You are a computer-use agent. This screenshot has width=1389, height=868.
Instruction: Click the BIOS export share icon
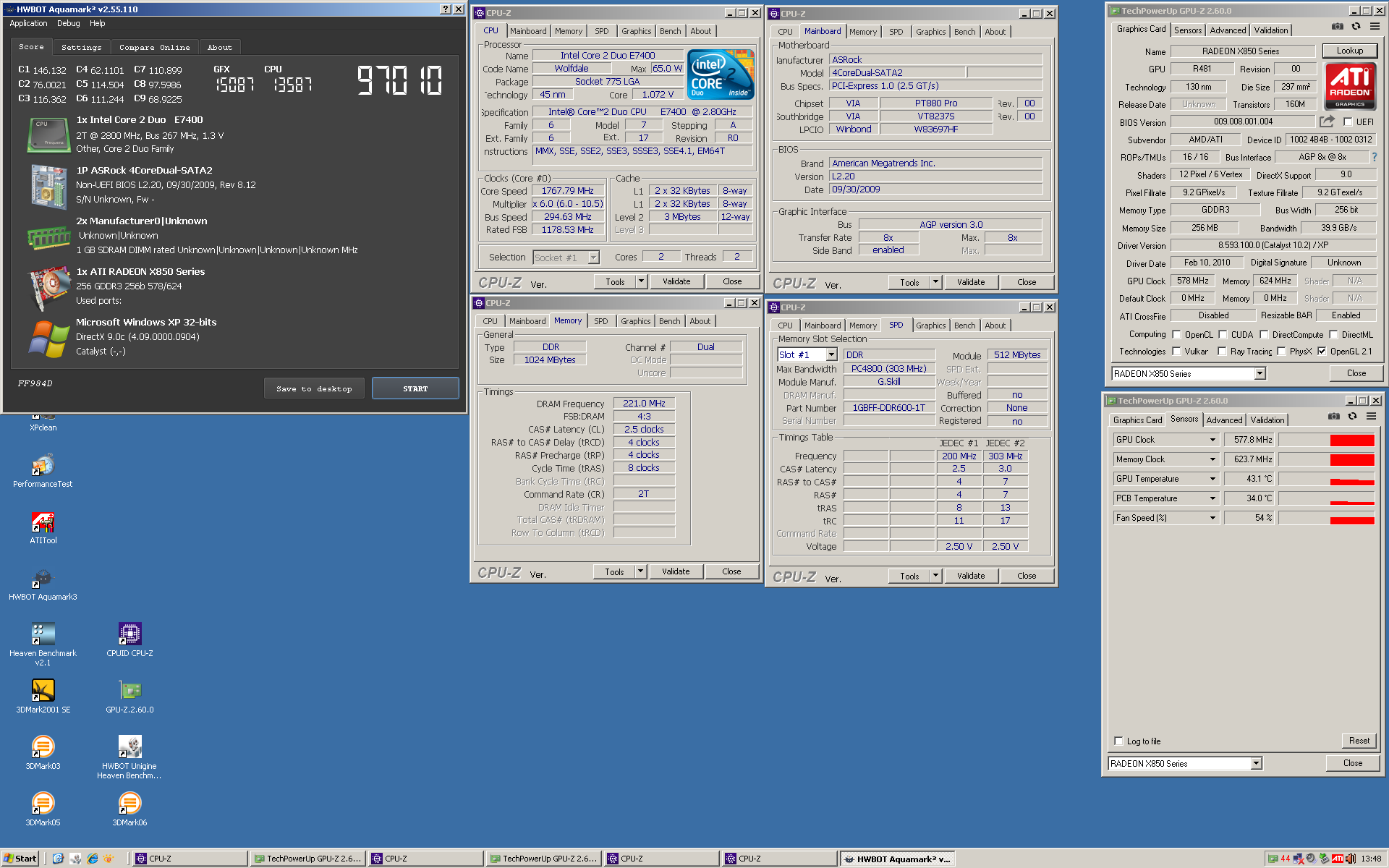click(x=1327, y=122)
